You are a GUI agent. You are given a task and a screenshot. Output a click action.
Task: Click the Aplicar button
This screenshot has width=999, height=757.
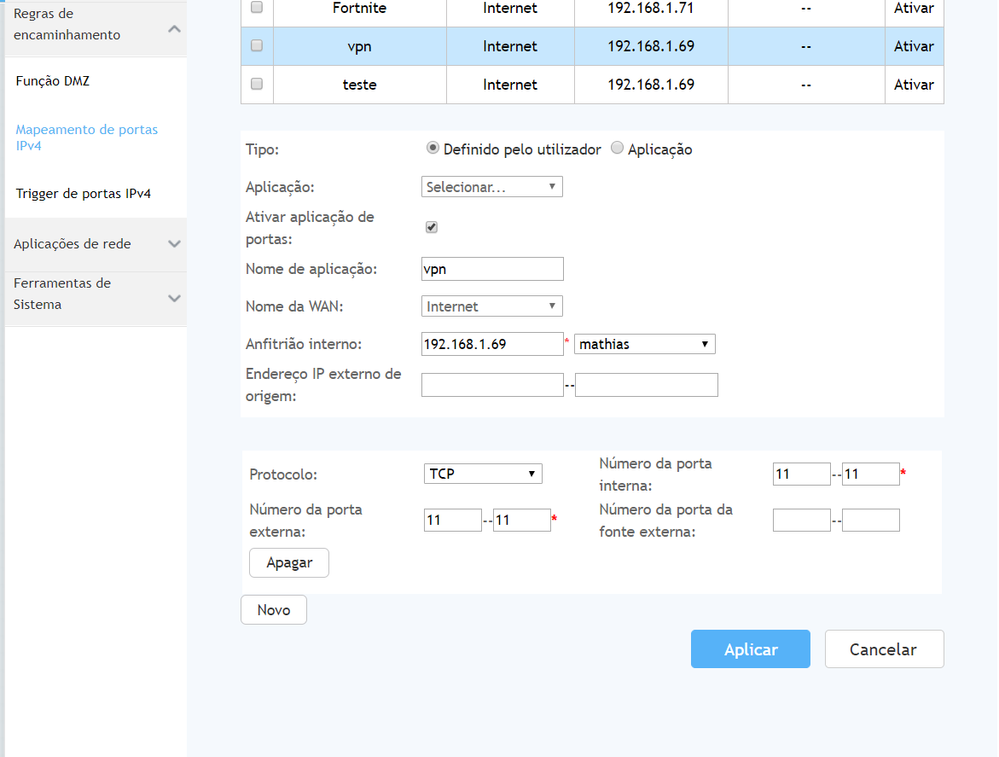750,650
